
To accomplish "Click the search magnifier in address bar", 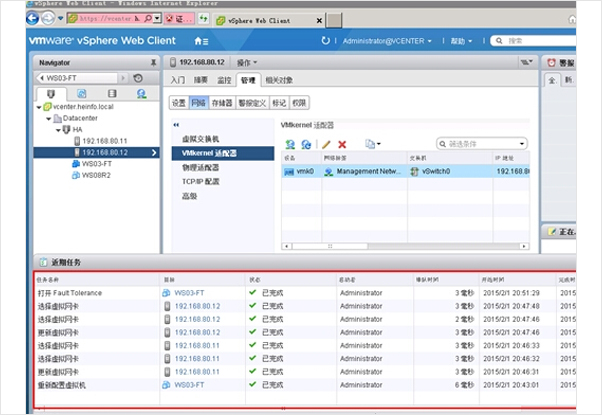I will (x=148, y=18).
